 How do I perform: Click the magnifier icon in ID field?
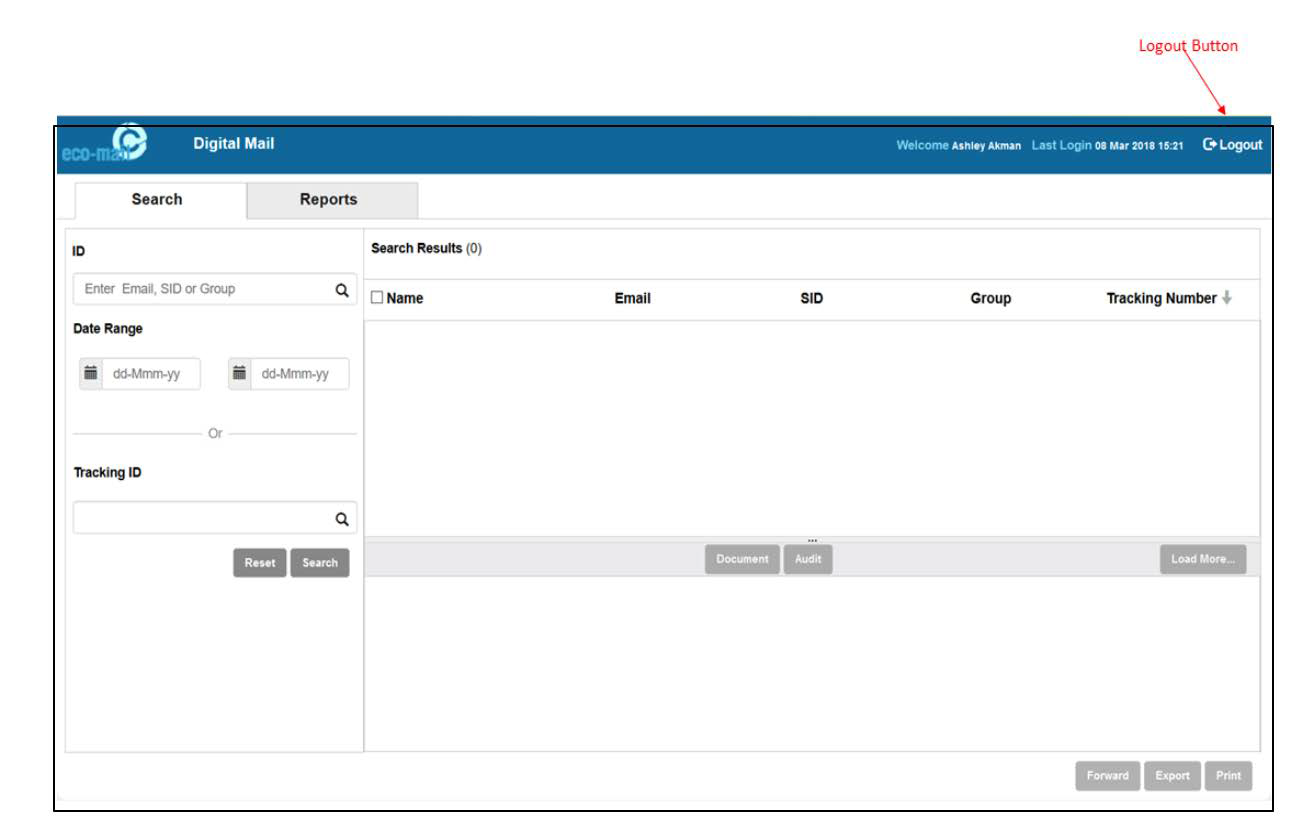point(341,290)
